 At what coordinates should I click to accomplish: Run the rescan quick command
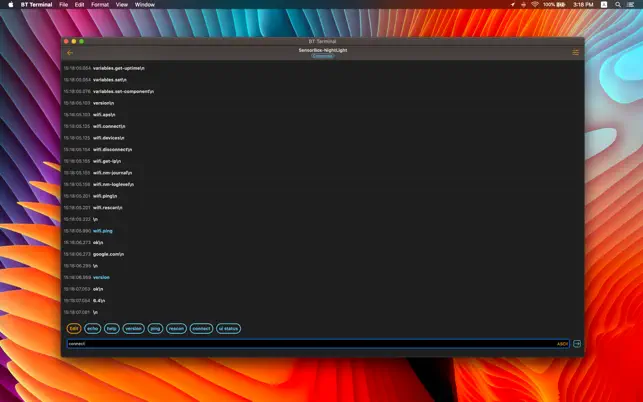(176, 329)
